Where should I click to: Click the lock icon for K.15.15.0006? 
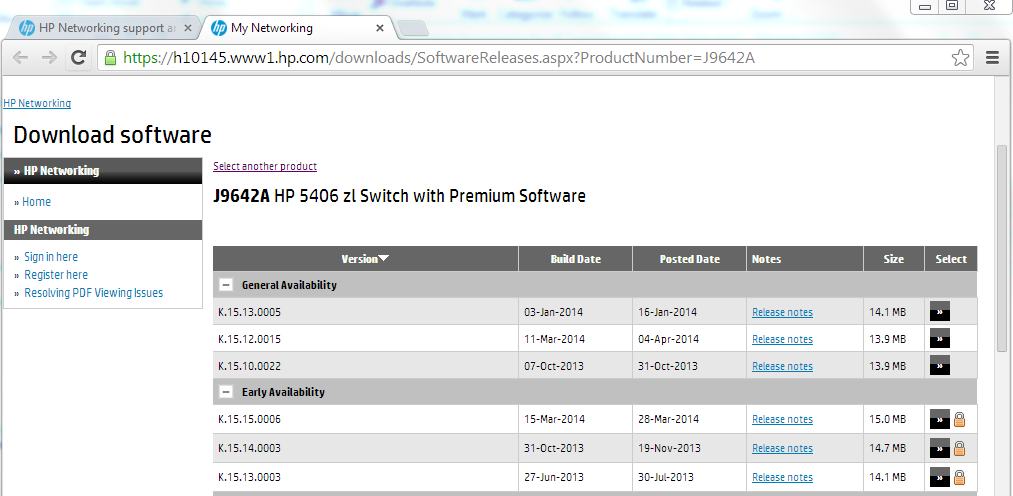tap(959, 419)
